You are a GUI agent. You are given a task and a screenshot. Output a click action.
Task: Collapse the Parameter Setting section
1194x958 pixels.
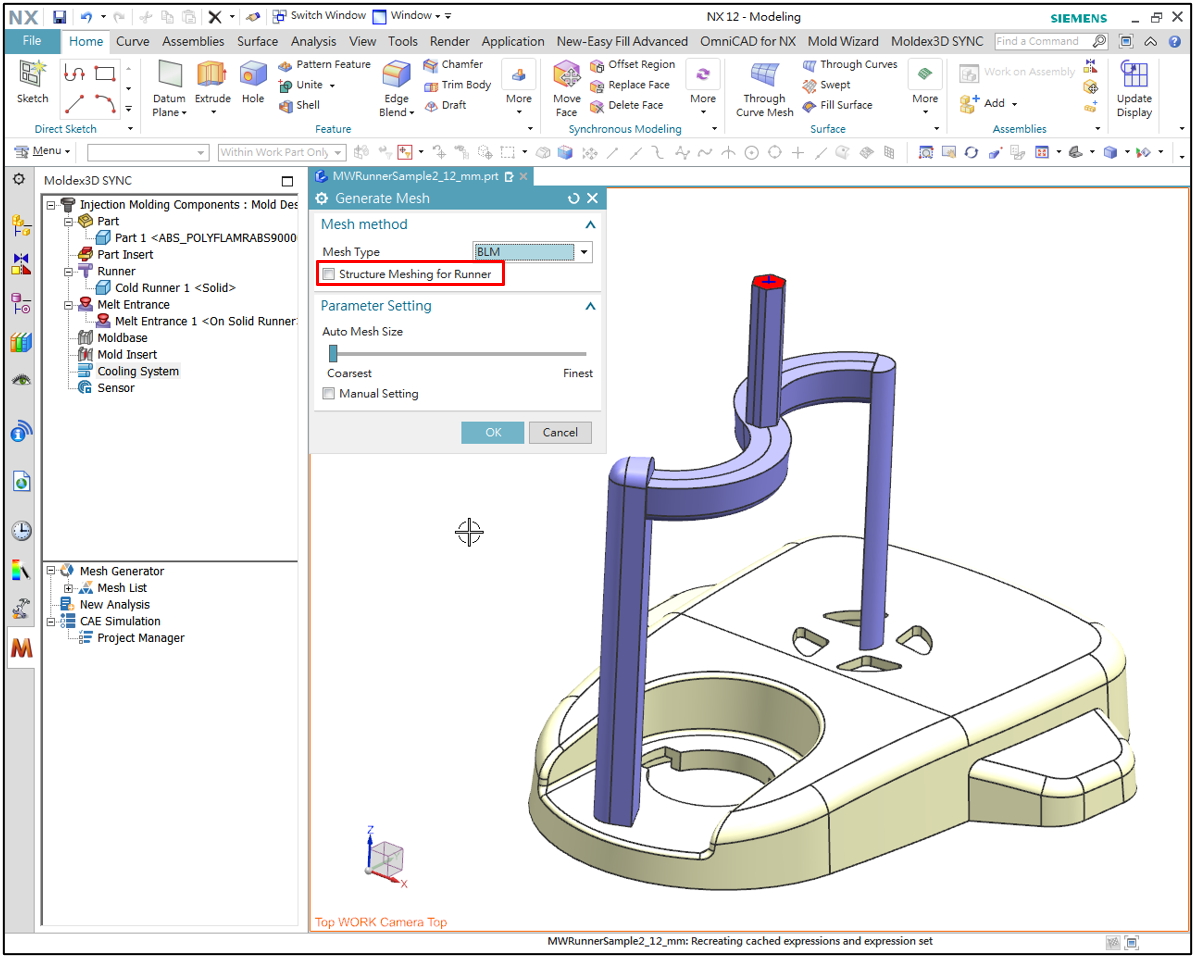(590, 306)
